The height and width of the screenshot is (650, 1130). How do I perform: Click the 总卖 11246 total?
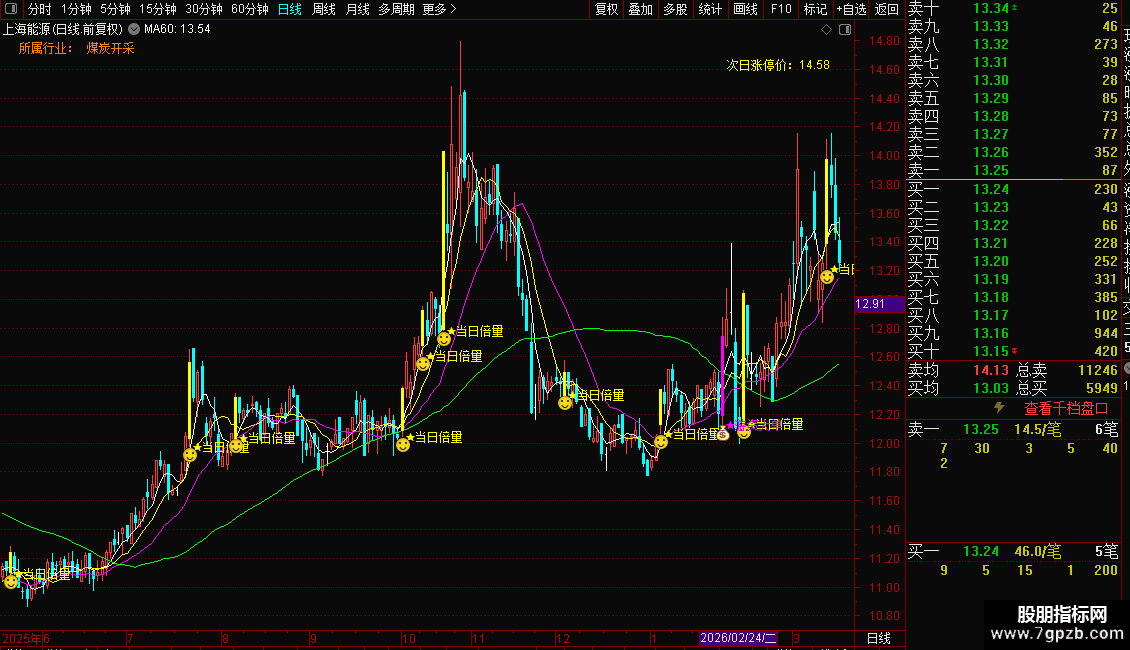click(x=1067, y=370)
